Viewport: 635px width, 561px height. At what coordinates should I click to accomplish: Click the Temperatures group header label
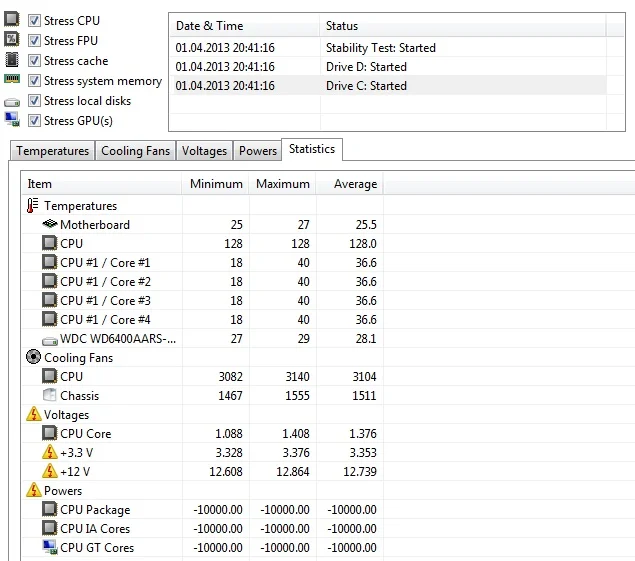point(81,206)
